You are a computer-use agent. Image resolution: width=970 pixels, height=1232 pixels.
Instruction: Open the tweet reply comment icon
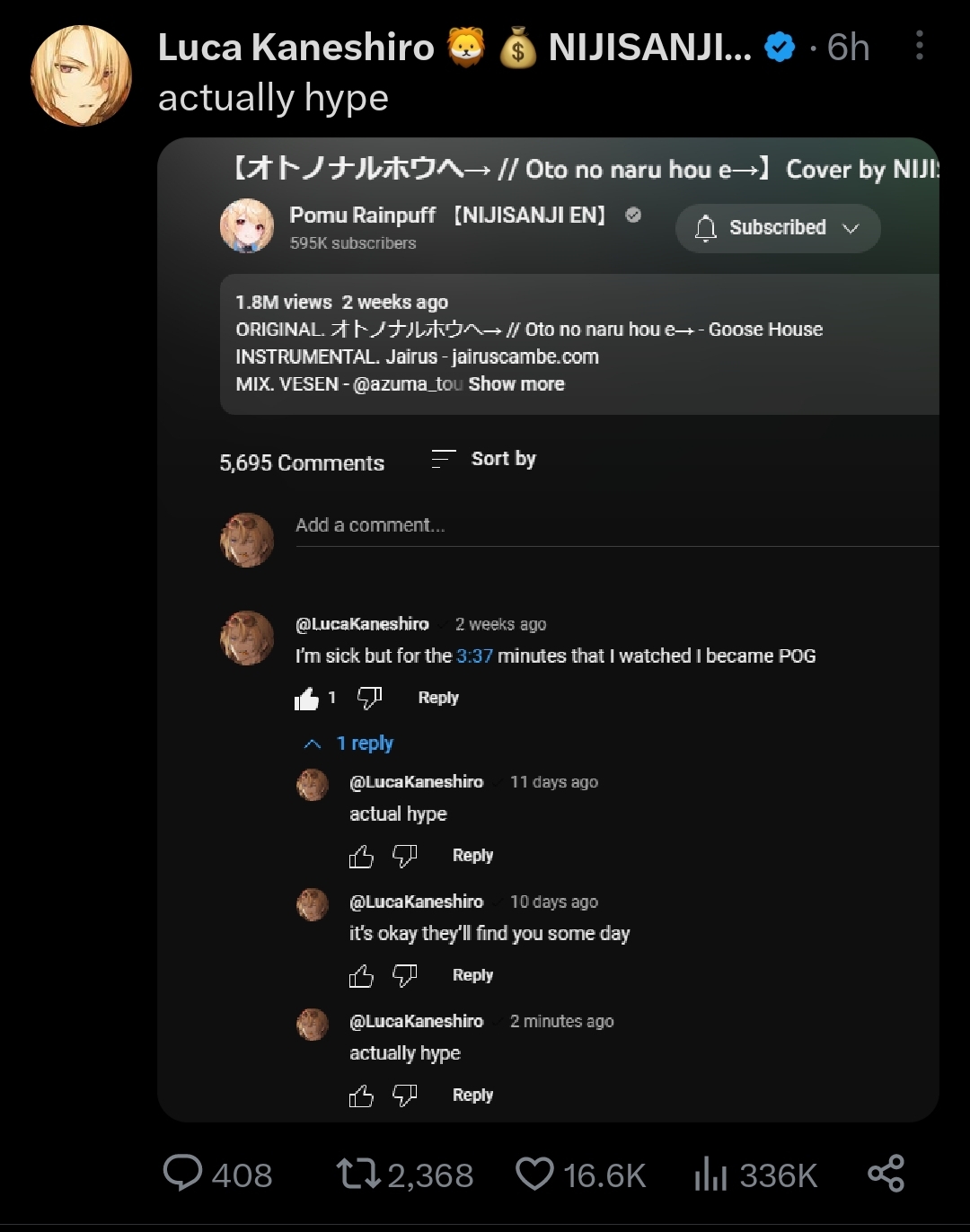[183, 1174]
